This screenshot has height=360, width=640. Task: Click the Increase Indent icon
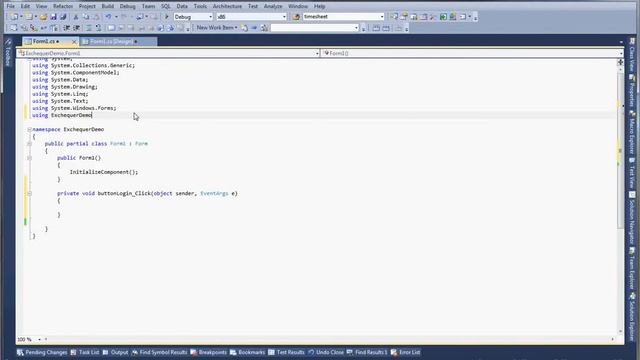tap(76, 28)
